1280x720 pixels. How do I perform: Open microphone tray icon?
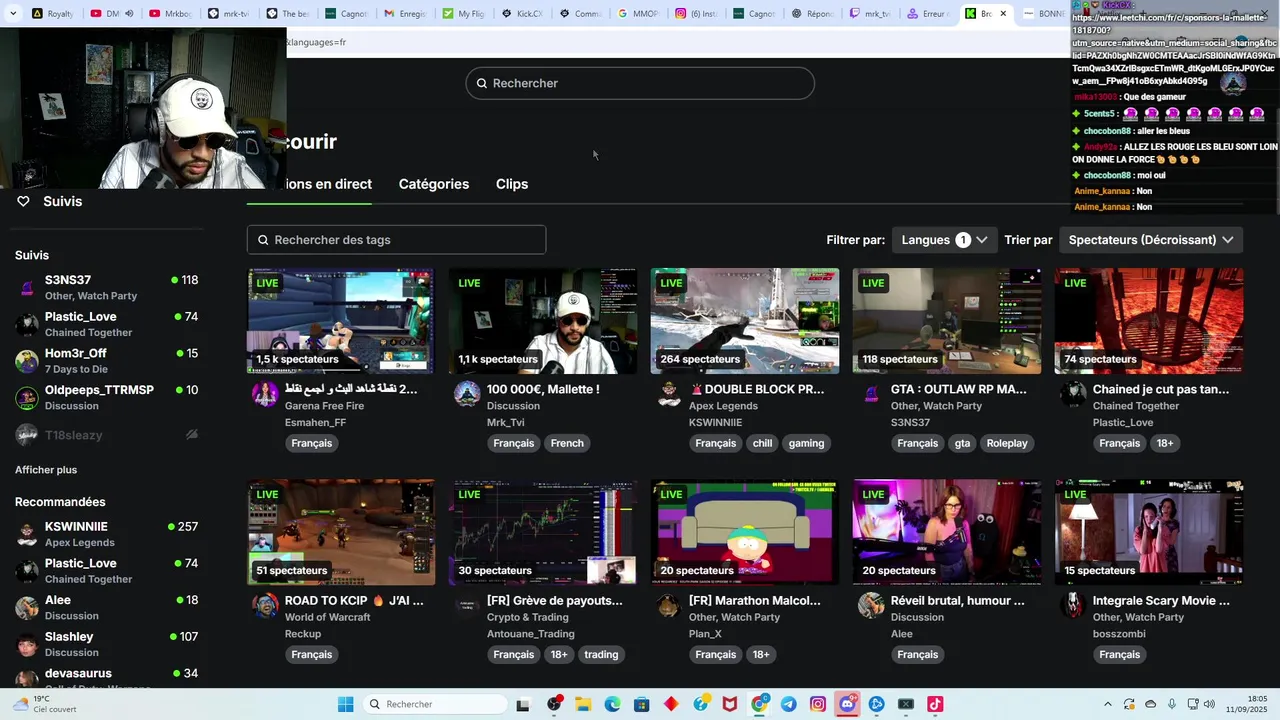(1172, 704)
